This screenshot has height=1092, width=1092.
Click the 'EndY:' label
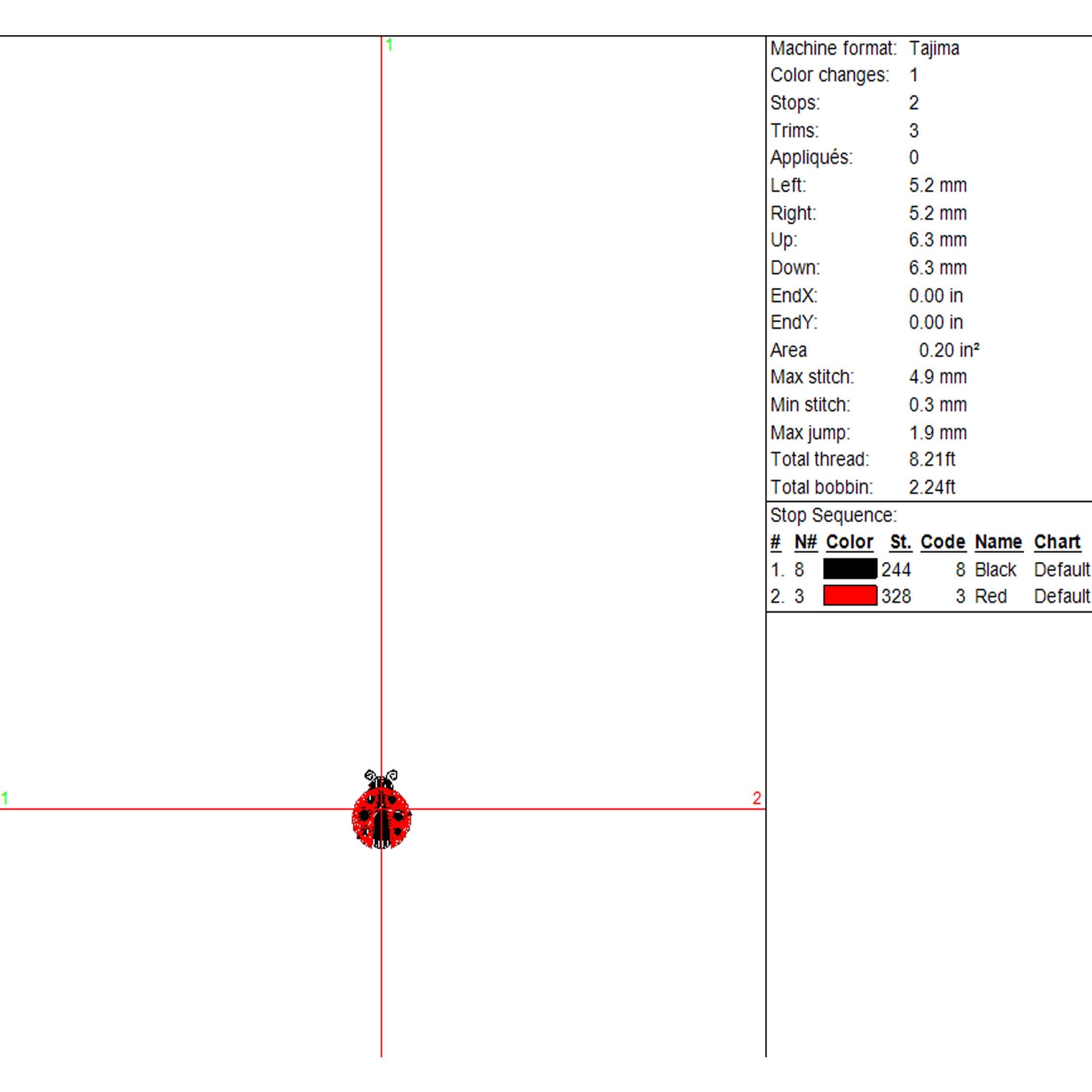tap(794, 323)
